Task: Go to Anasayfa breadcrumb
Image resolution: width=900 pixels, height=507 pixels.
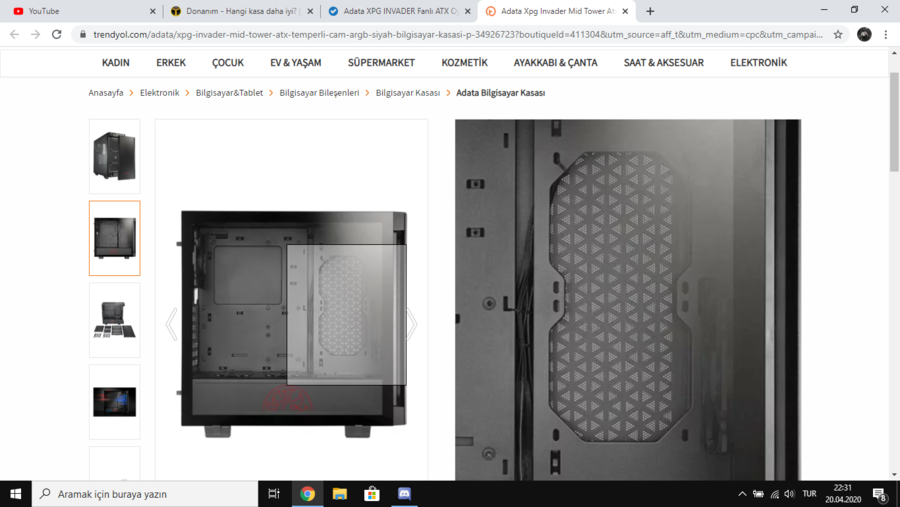Action: 106,92
